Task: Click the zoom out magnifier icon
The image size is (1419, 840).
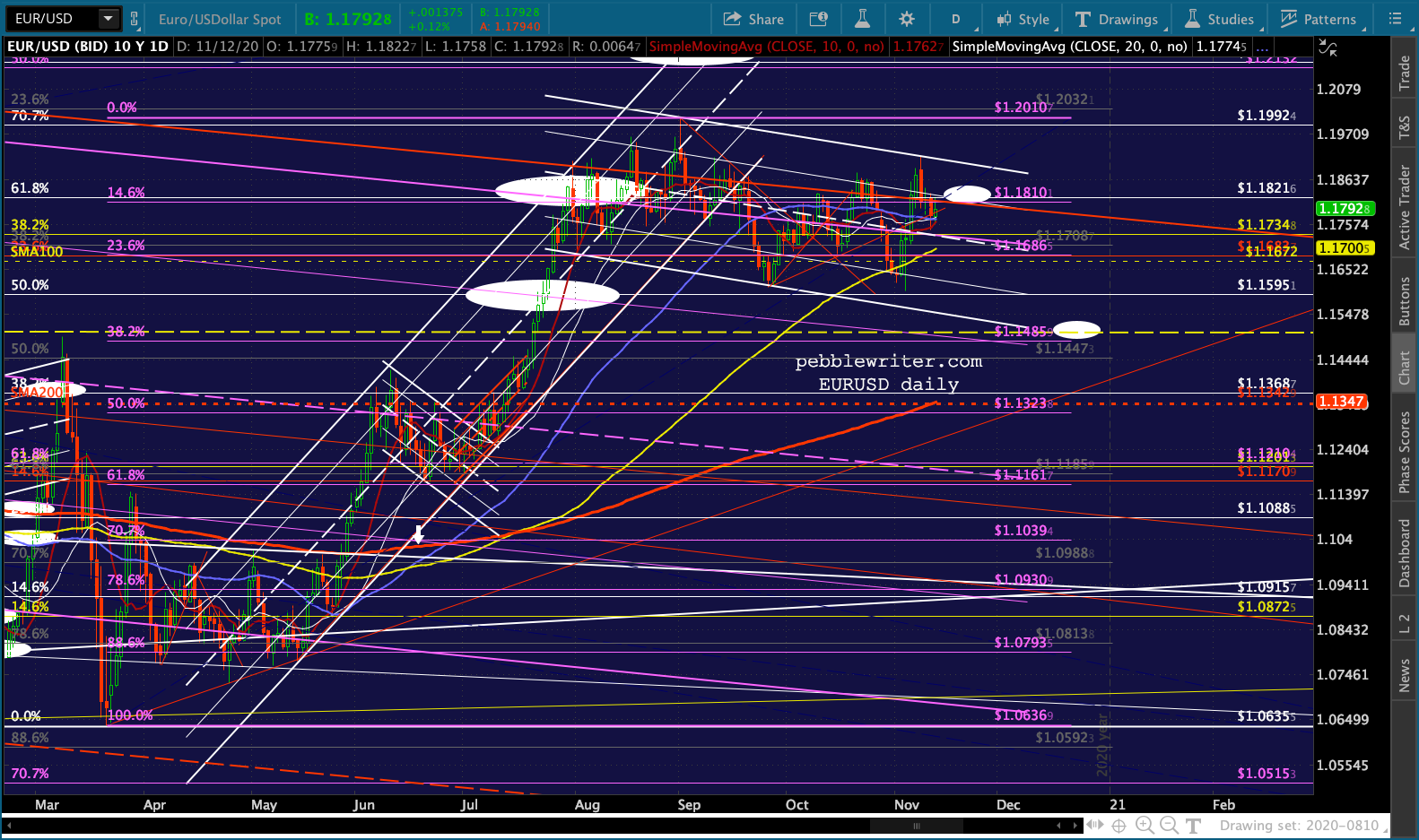Action: pyautogui.click(x=1169, y=826)
